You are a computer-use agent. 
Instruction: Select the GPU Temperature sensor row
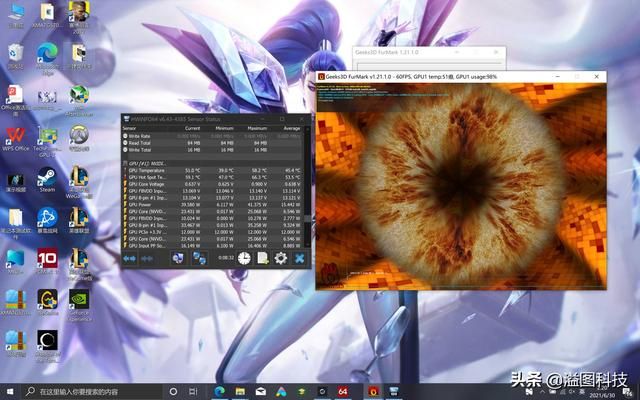[x=212, y=170]
